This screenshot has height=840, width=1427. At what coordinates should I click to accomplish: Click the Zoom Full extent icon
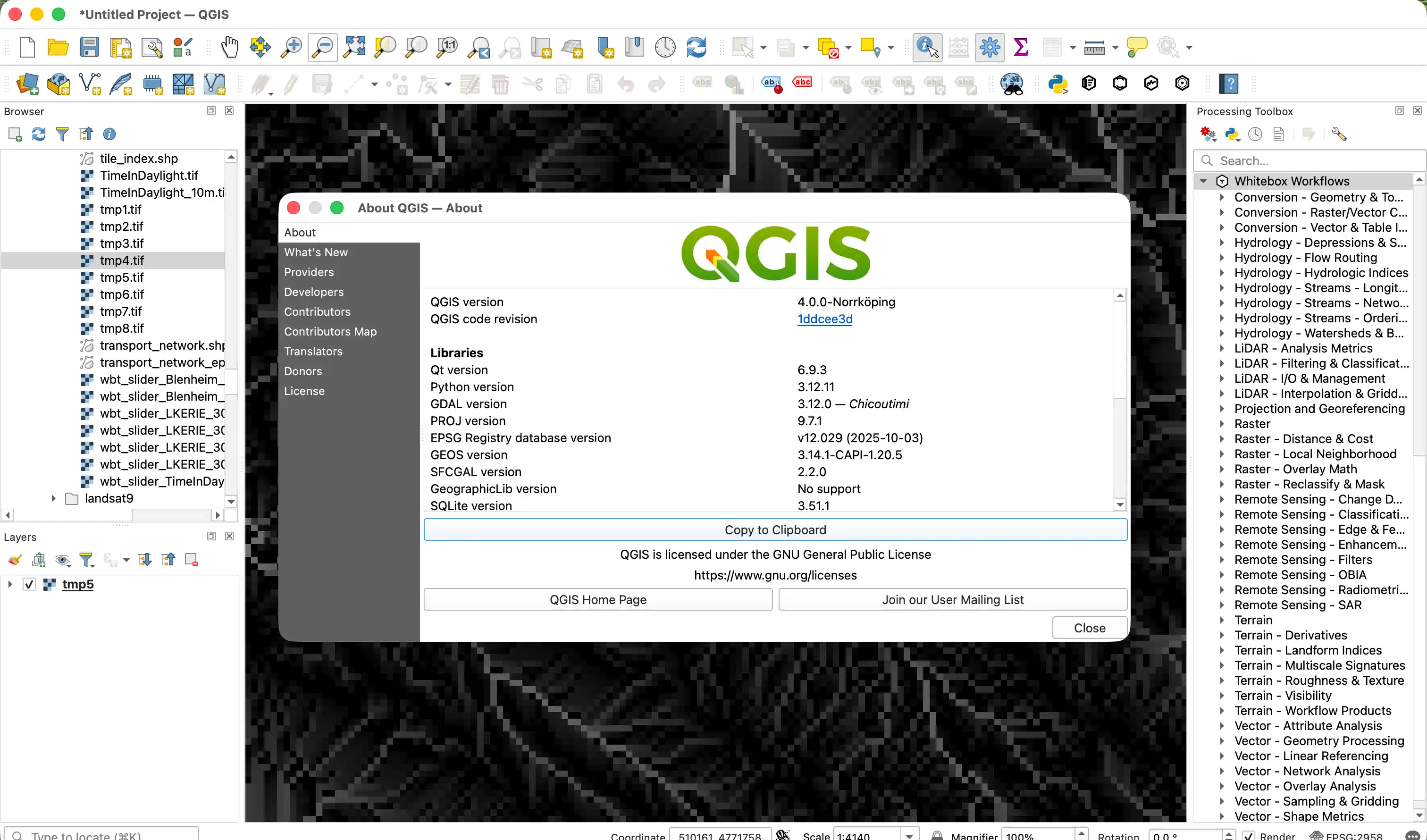[354, 47]
